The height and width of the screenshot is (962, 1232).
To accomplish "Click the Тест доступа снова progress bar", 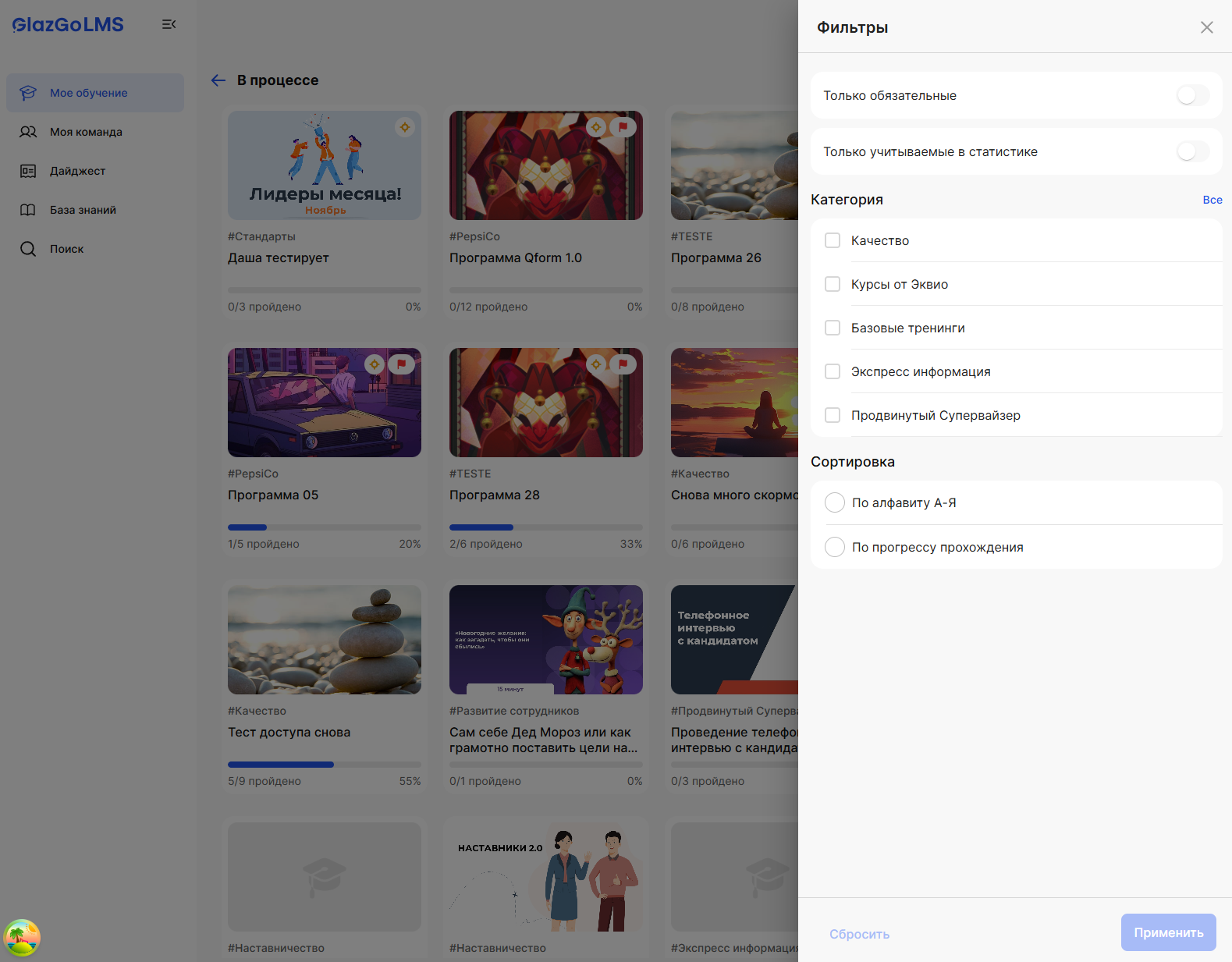I will [325, 765].
